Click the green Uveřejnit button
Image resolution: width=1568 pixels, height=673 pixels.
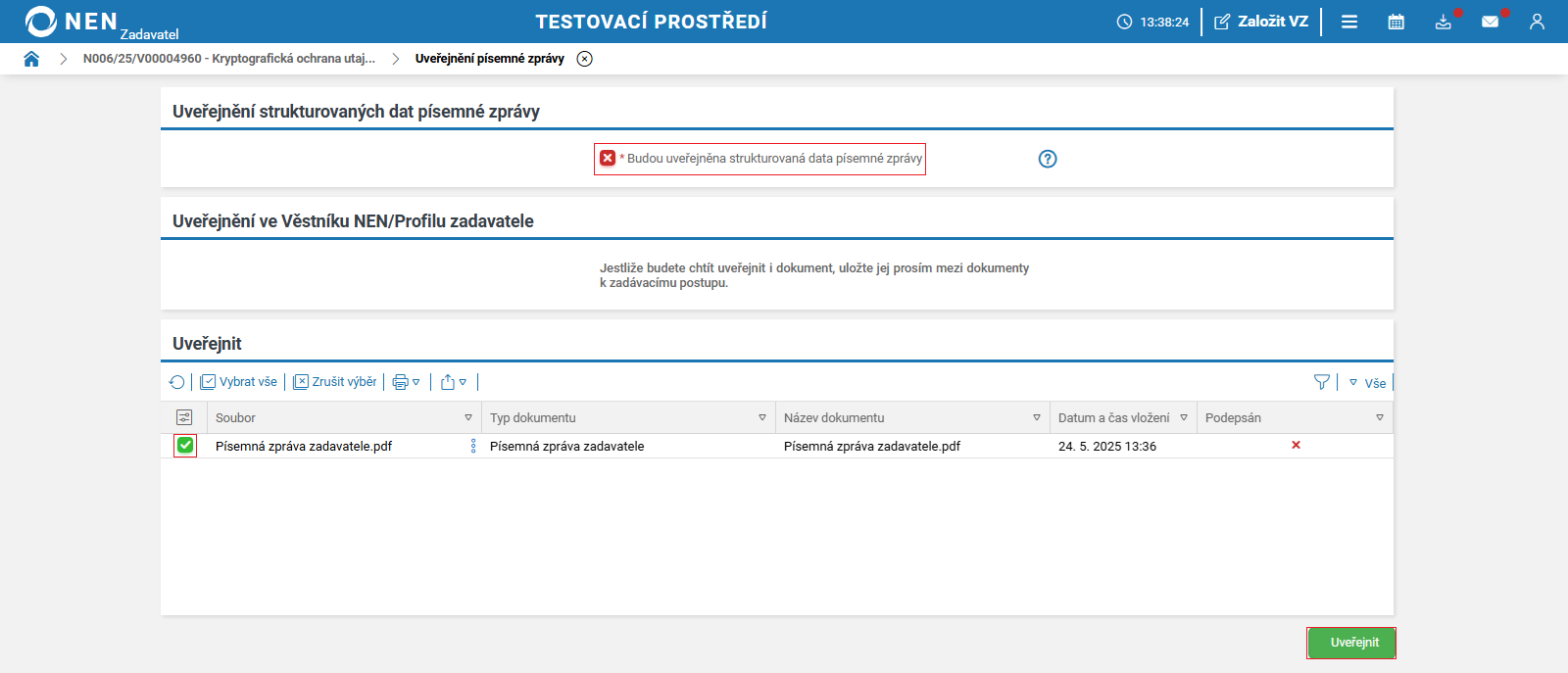pos(1353,643)
